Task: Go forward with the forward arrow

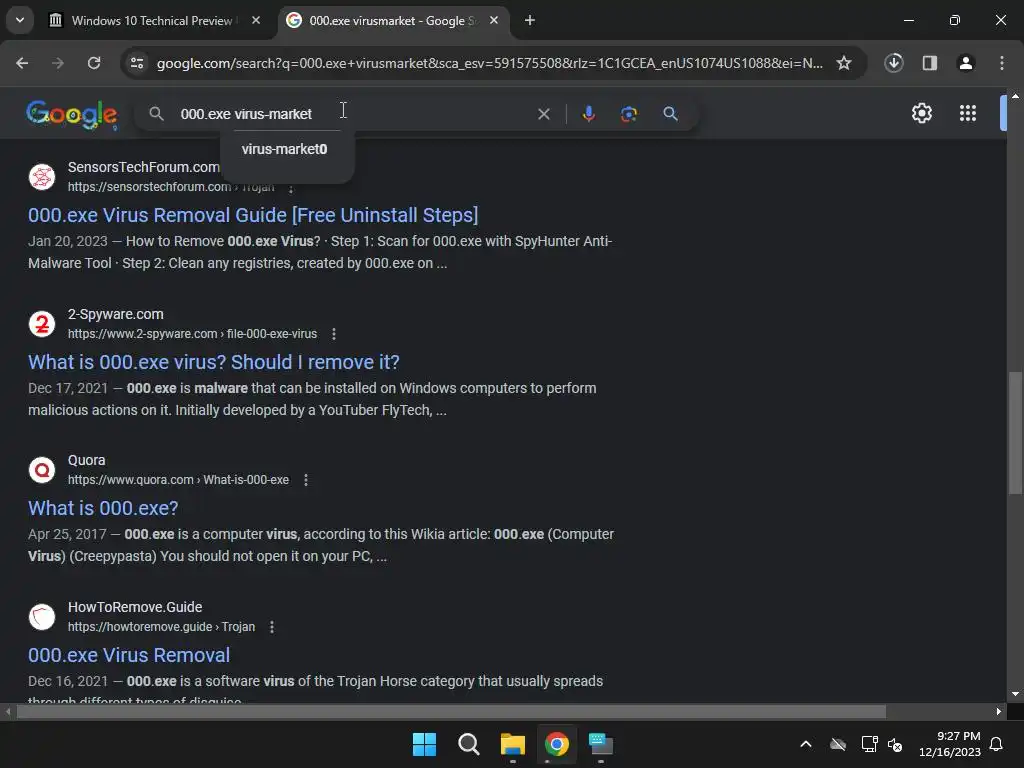Action: tap(58, 63)
